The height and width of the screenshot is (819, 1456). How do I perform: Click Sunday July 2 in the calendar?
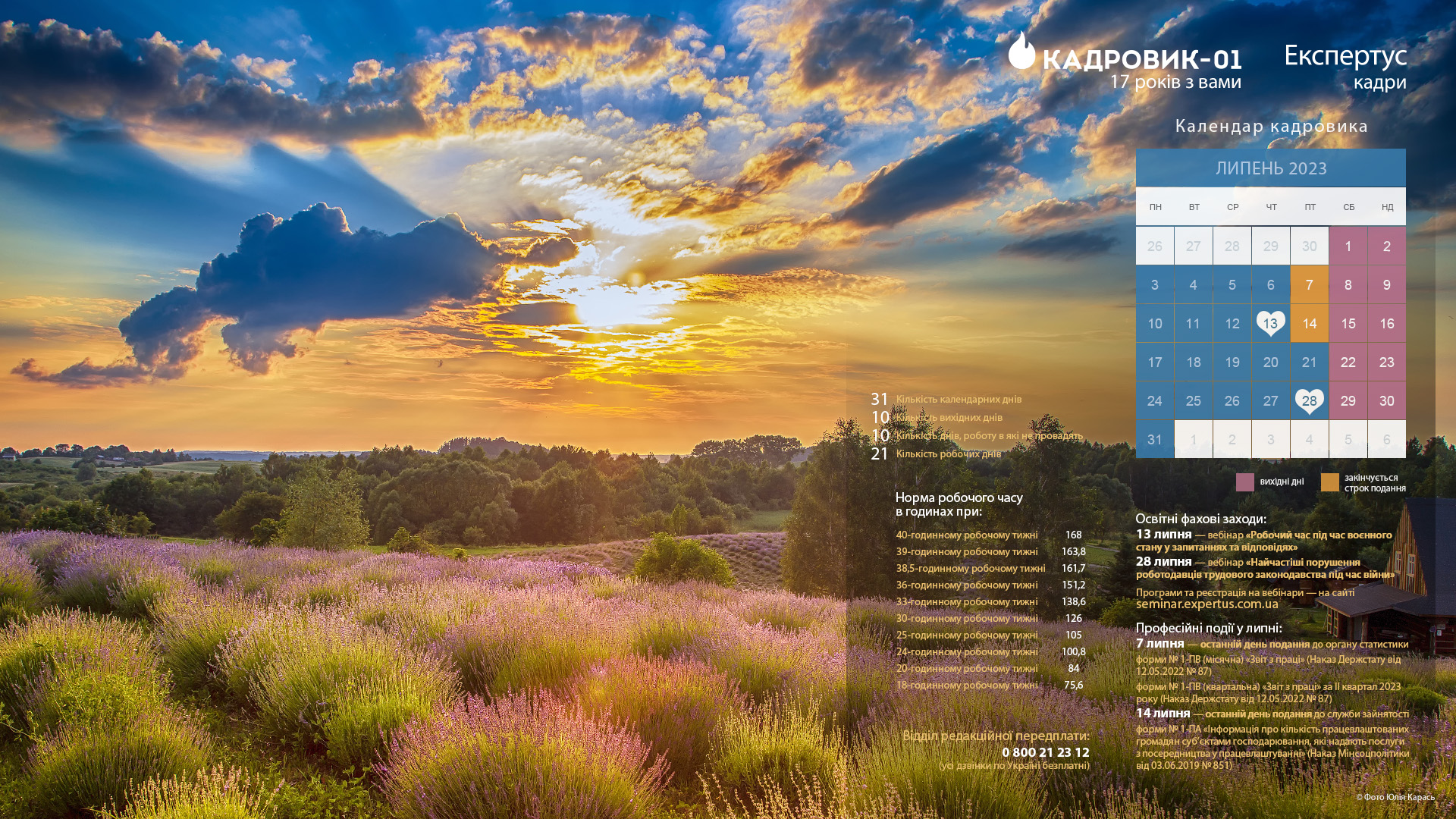click(1386, 246)
